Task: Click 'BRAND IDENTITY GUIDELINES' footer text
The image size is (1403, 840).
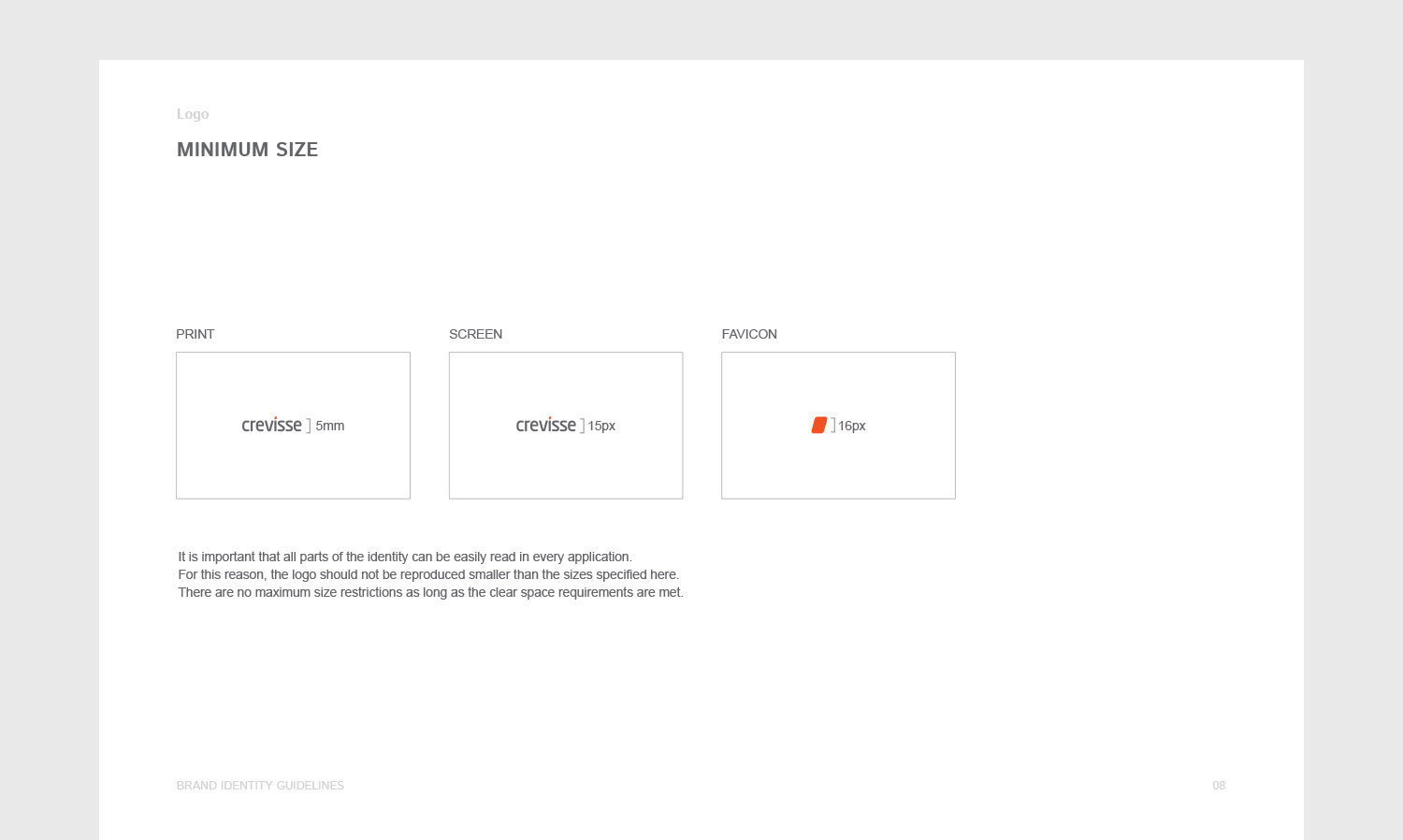Action: pos(260,786)
